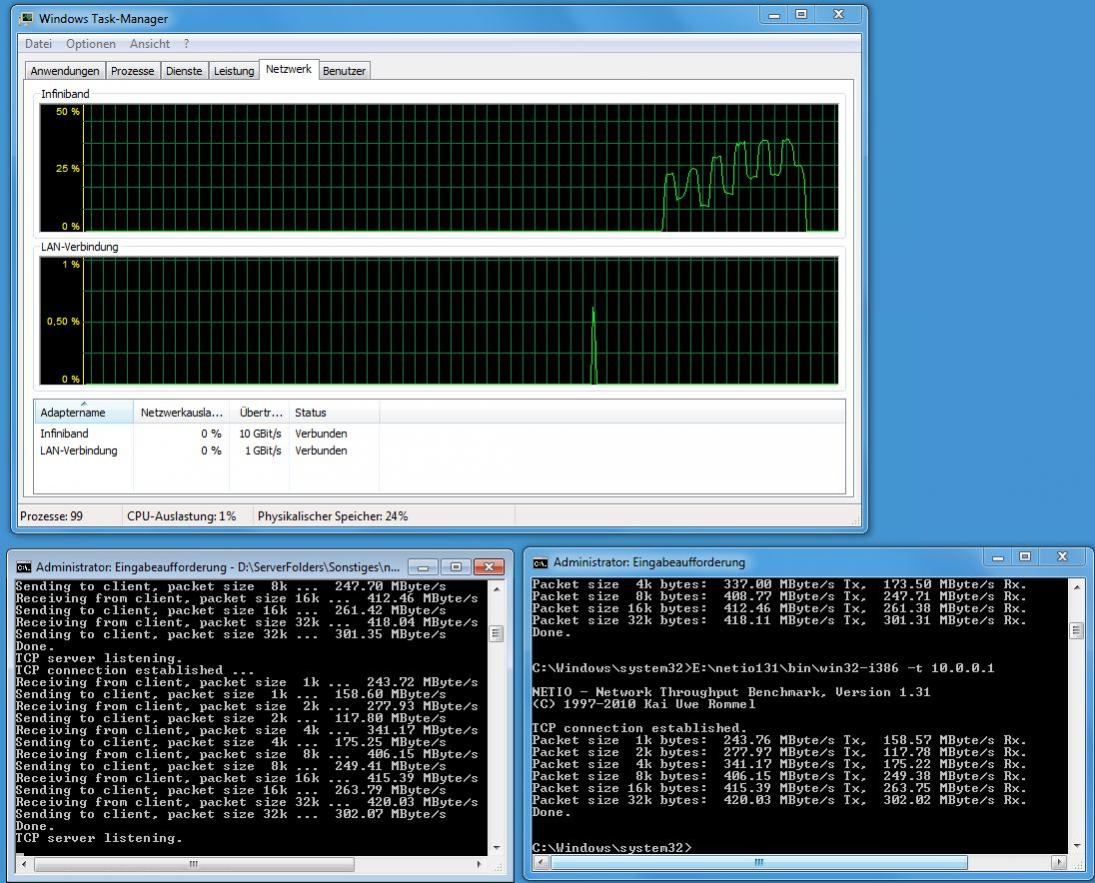Image resolution: width=1095 pixels, height=883 pixels.
Task: Click vertical scrollbar thumb in left prompt
Action: pos(496,634)
